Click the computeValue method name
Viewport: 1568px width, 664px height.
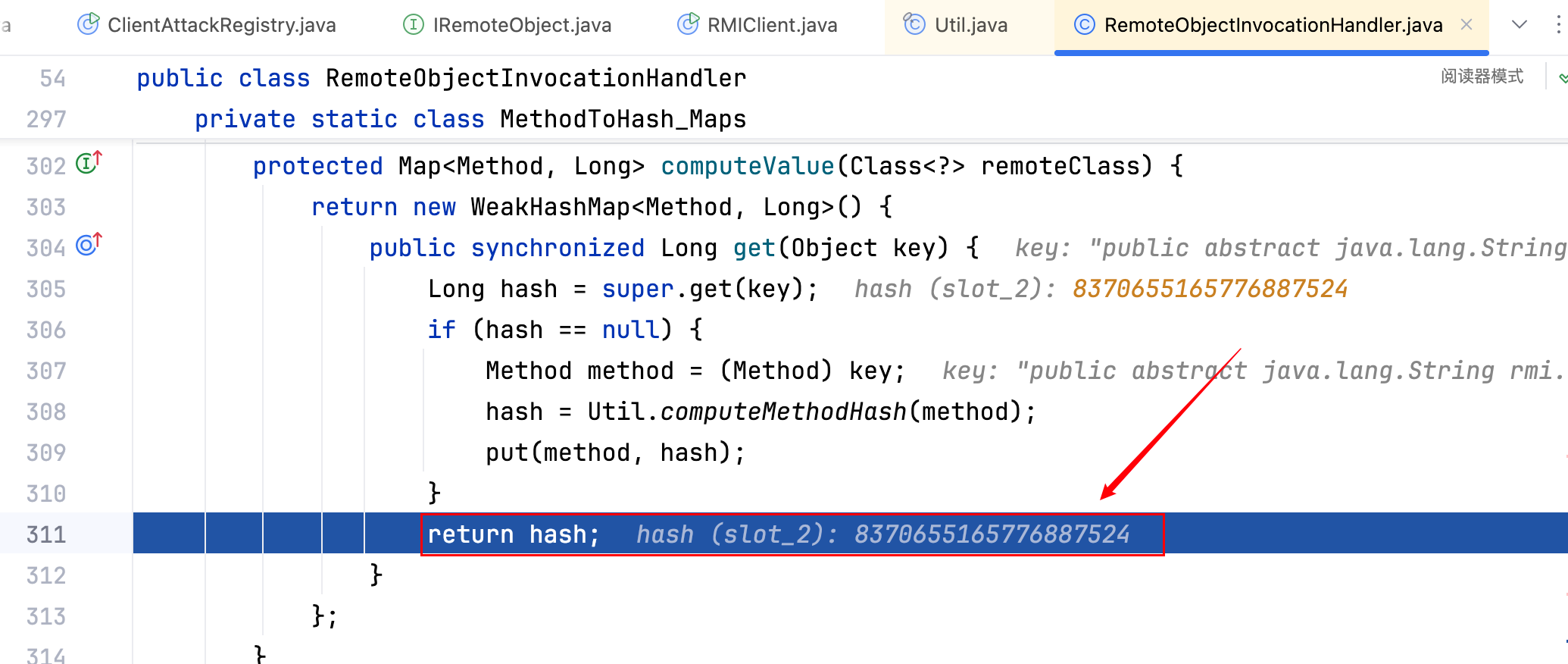coord(747,166)
